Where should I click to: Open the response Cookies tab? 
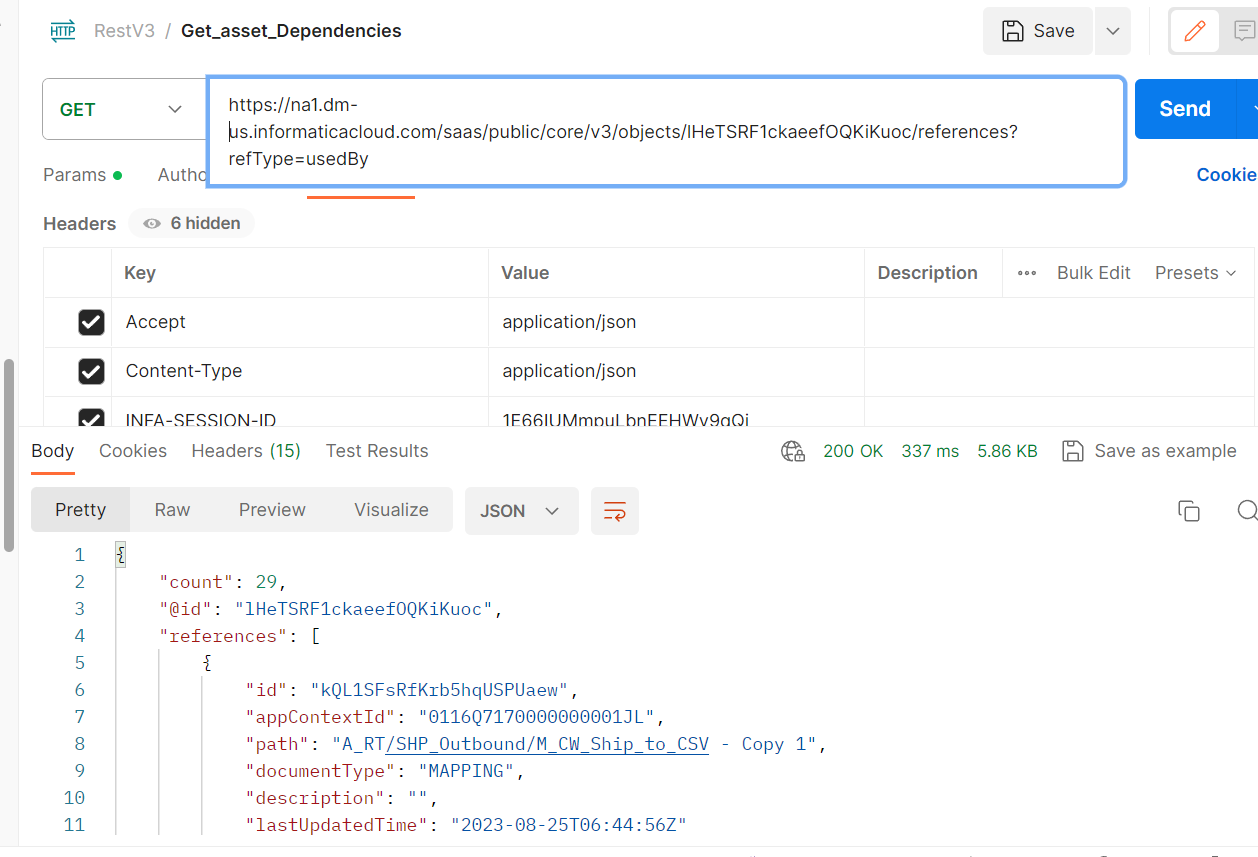point(133,451)
